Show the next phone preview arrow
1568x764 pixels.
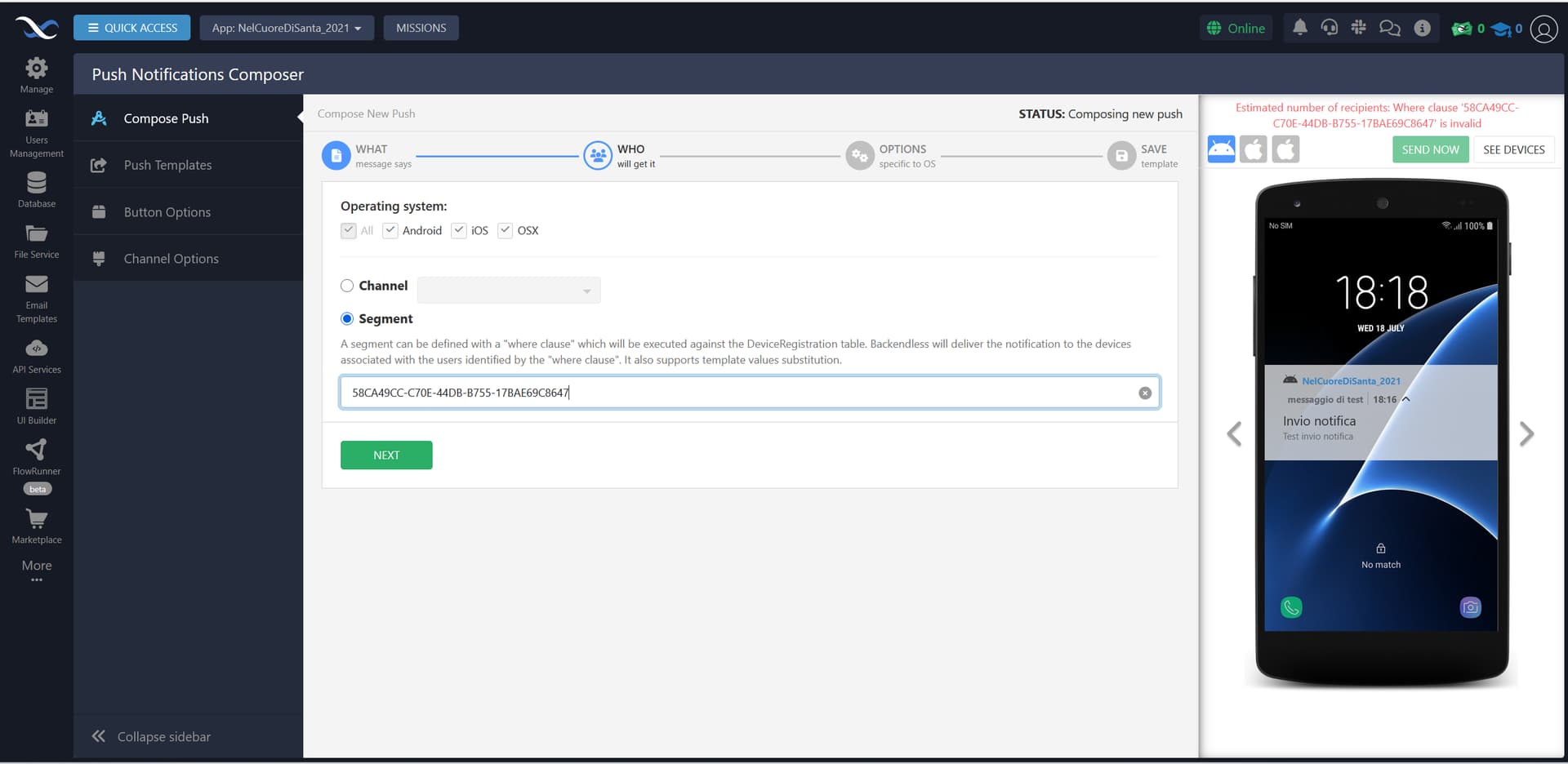point(1526,433)
